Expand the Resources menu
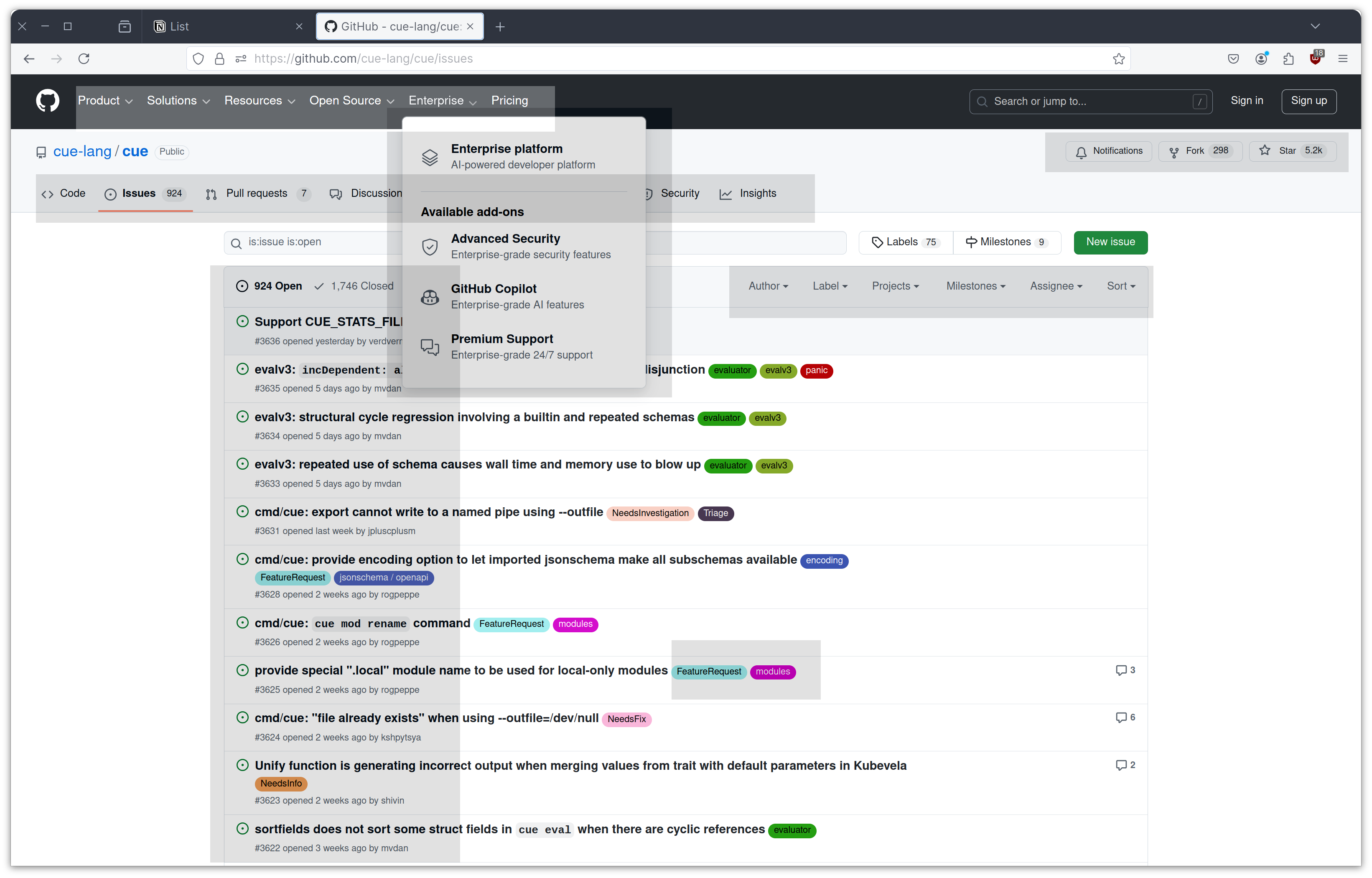The width and height of the screenshot is (1372, 878). point(260,101)
